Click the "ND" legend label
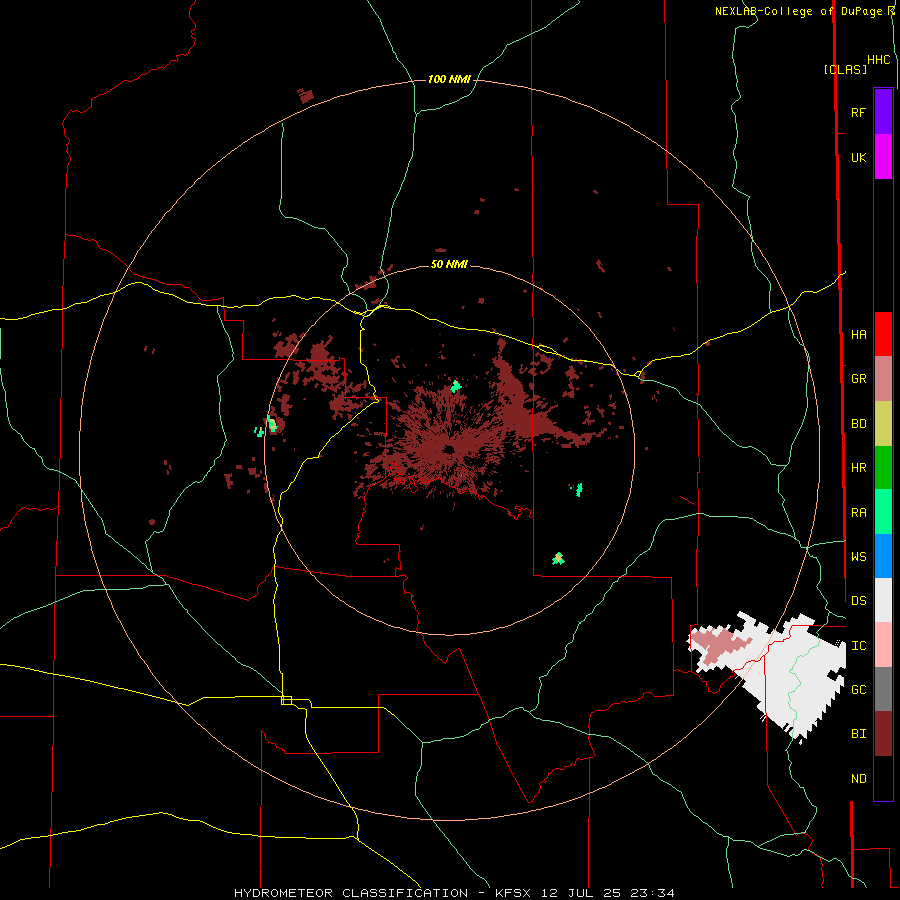The image size is (900, 900). point(858,779)
